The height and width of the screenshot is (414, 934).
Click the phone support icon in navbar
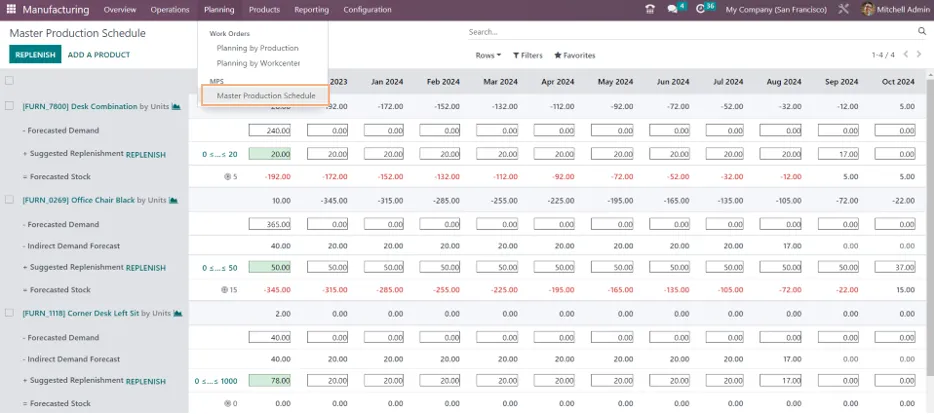[650, 10]
